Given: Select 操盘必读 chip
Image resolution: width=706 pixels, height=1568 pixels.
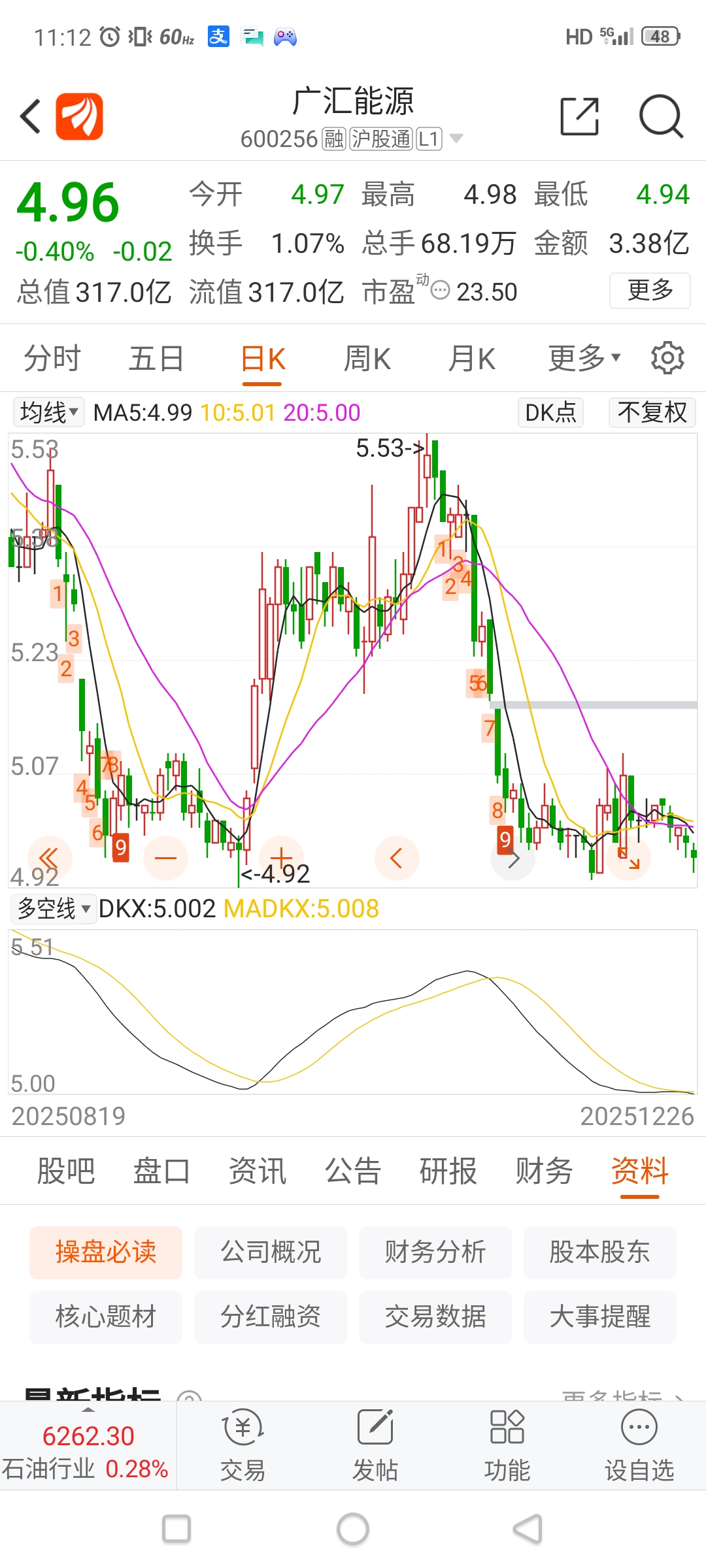Looking at the screenshot, I should [106, 1252].
